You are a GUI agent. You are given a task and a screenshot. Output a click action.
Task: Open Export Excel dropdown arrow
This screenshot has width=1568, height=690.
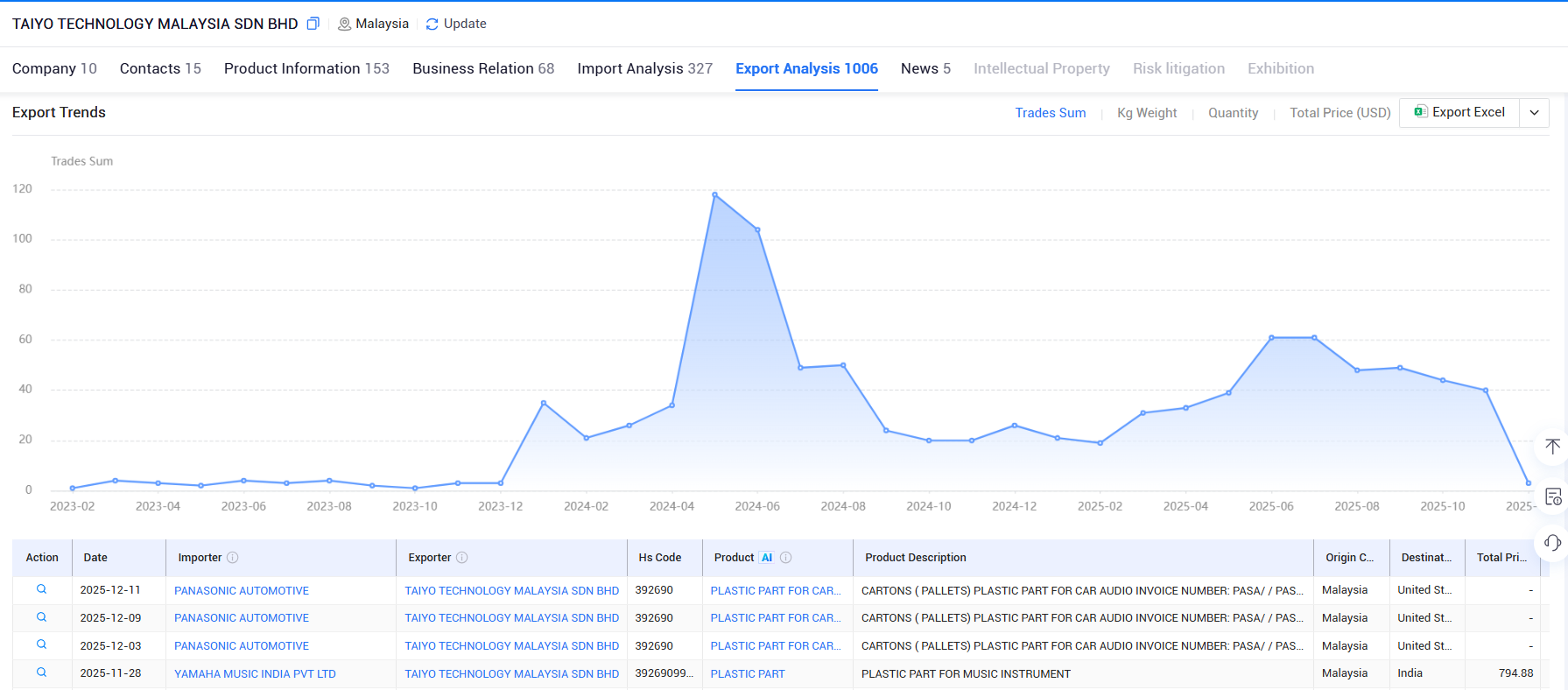point(1534,113)
